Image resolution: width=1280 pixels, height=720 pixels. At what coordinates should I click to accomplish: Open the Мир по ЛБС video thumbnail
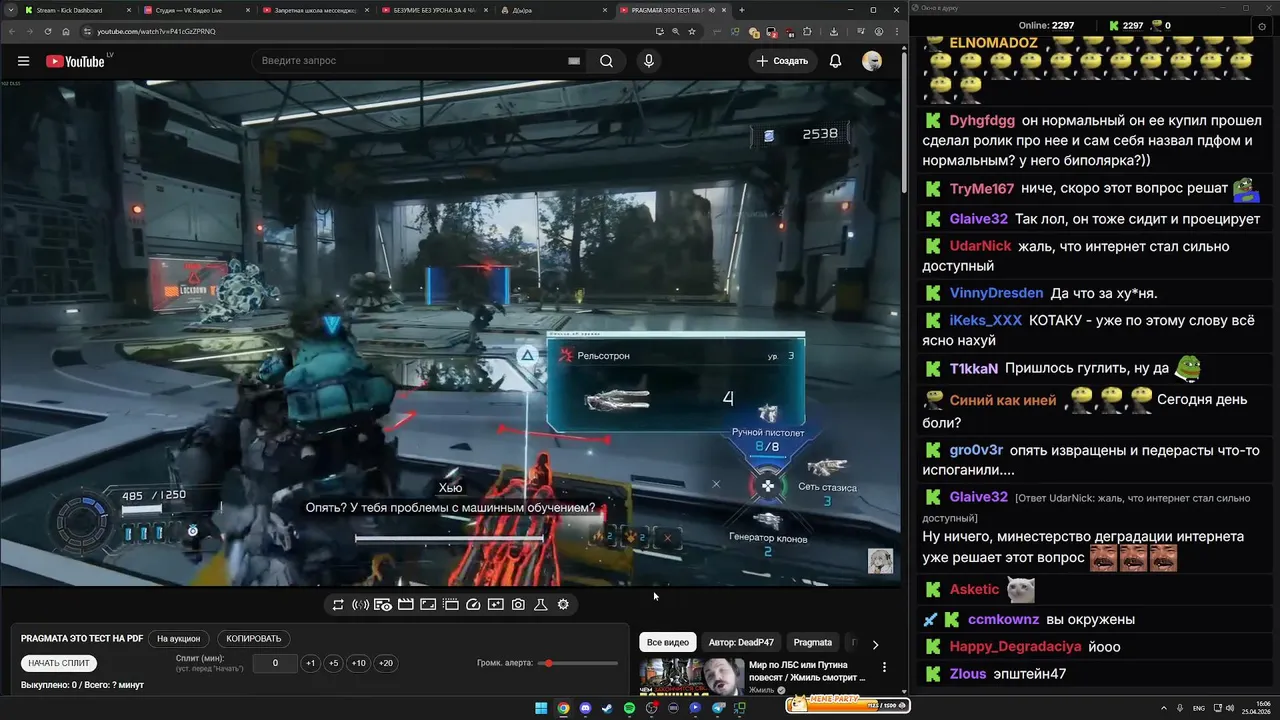coord(690,677)
